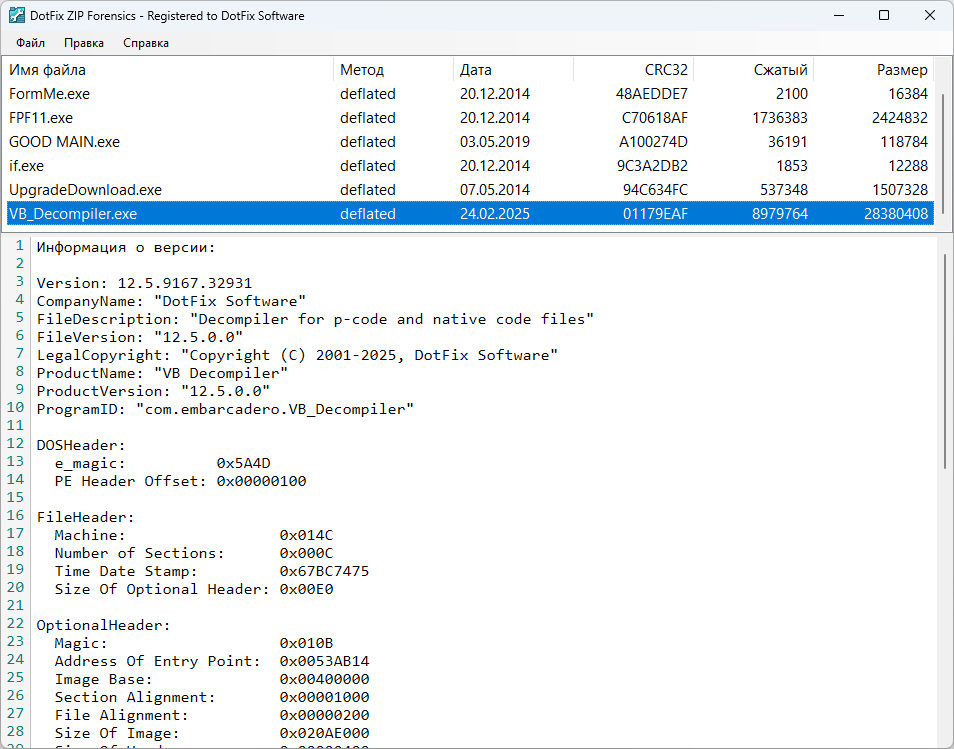This screenshot has height=749, width=954.
Task: Sort by the CRC32 column header
Action: pyautogui.click(x=633, y=70)
